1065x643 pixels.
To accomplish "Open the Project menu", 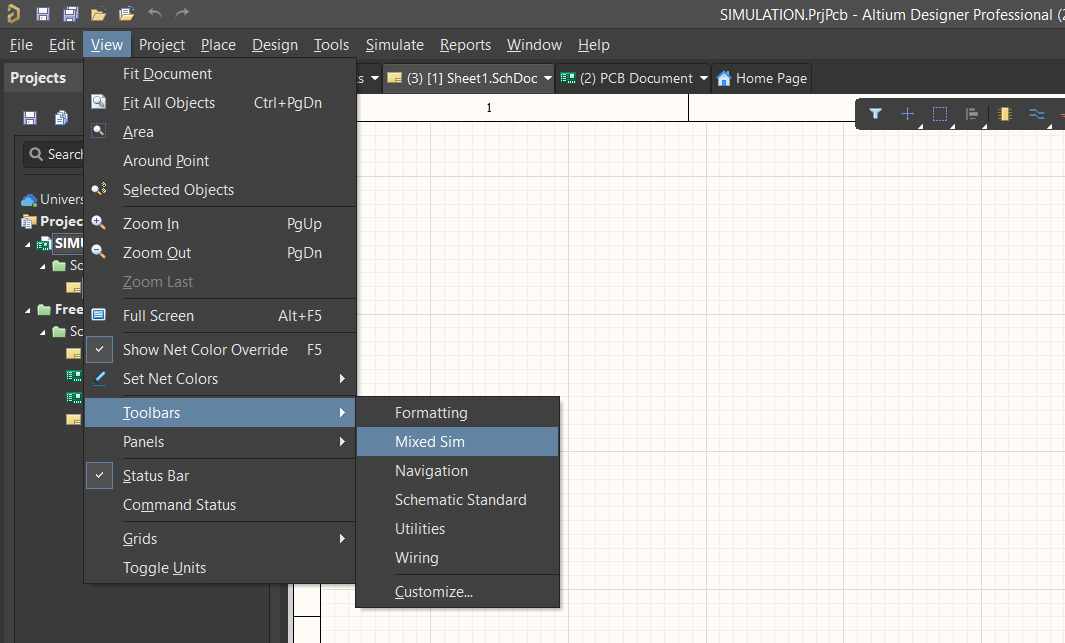I will 162,45.
